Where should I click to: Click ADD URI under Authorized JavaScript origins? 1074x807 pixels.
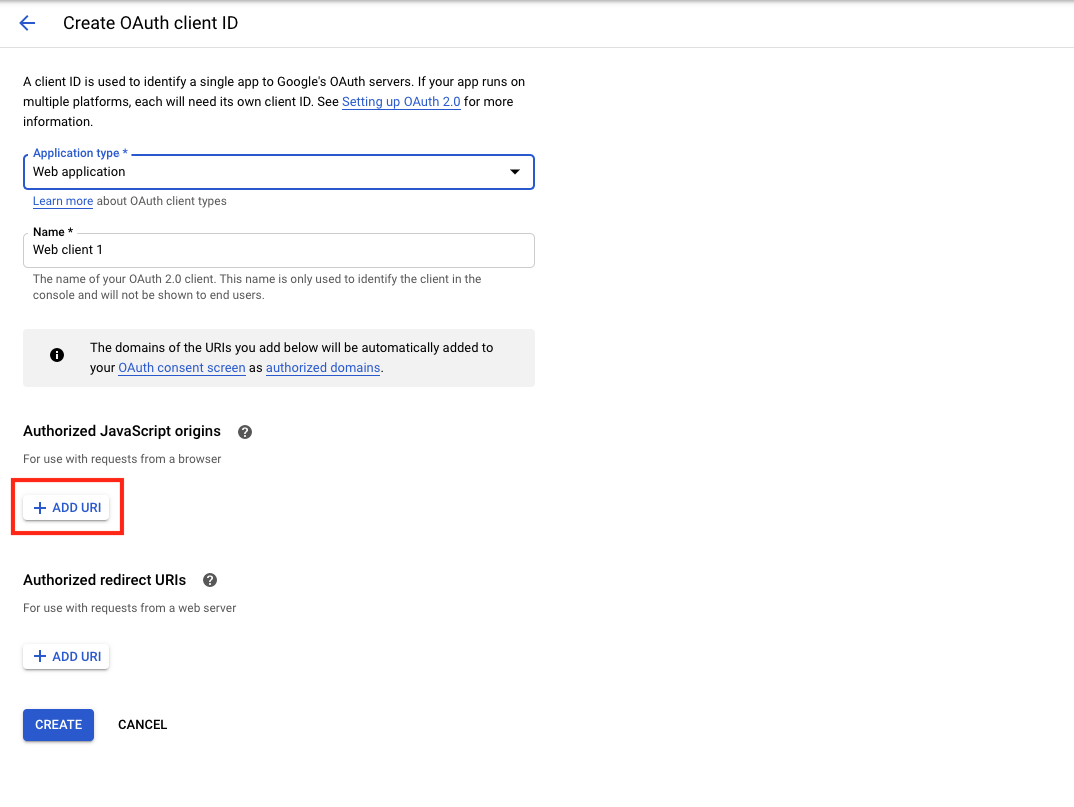(66, 506)
